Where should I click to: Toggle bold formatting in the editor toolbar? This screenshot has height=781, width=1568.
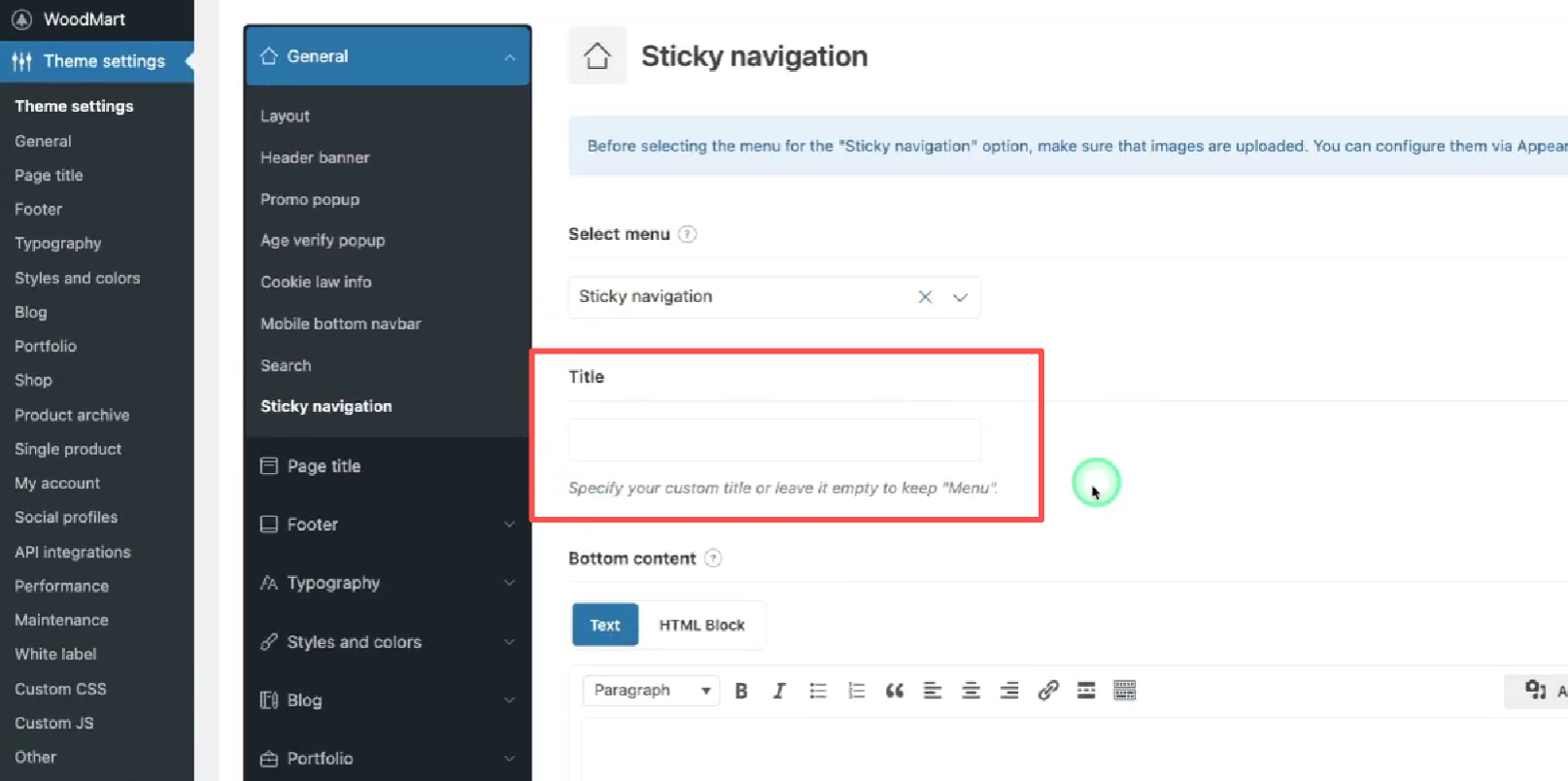pos(741,691)
